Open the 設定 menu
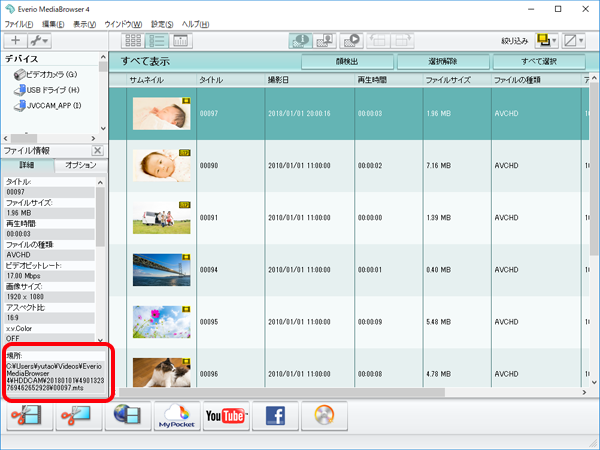600x450 pixels. pos(162,24)
